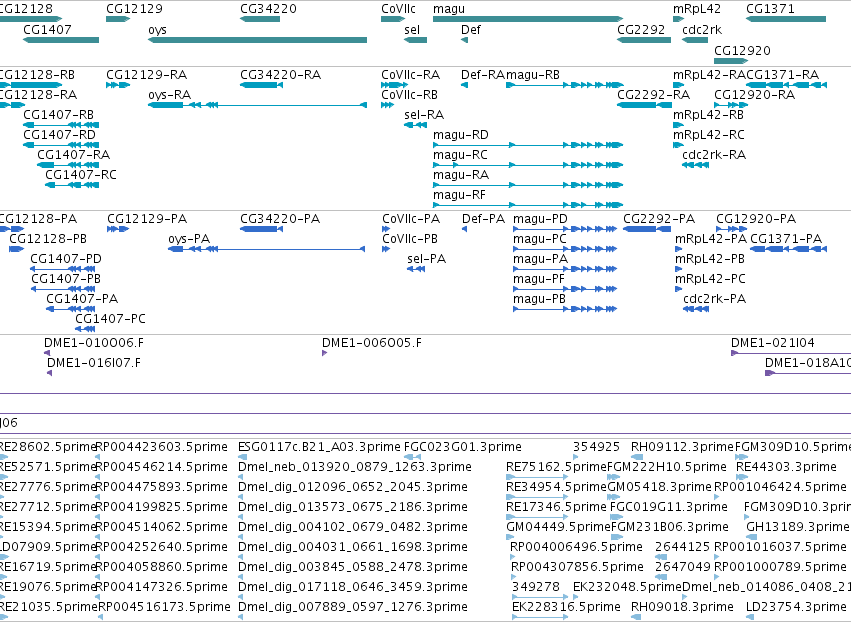This screenshot has width=851, height=622.
Task: Select the DME1-021I04 clone label
Action: pyautogui.click(x=772, y=343)
